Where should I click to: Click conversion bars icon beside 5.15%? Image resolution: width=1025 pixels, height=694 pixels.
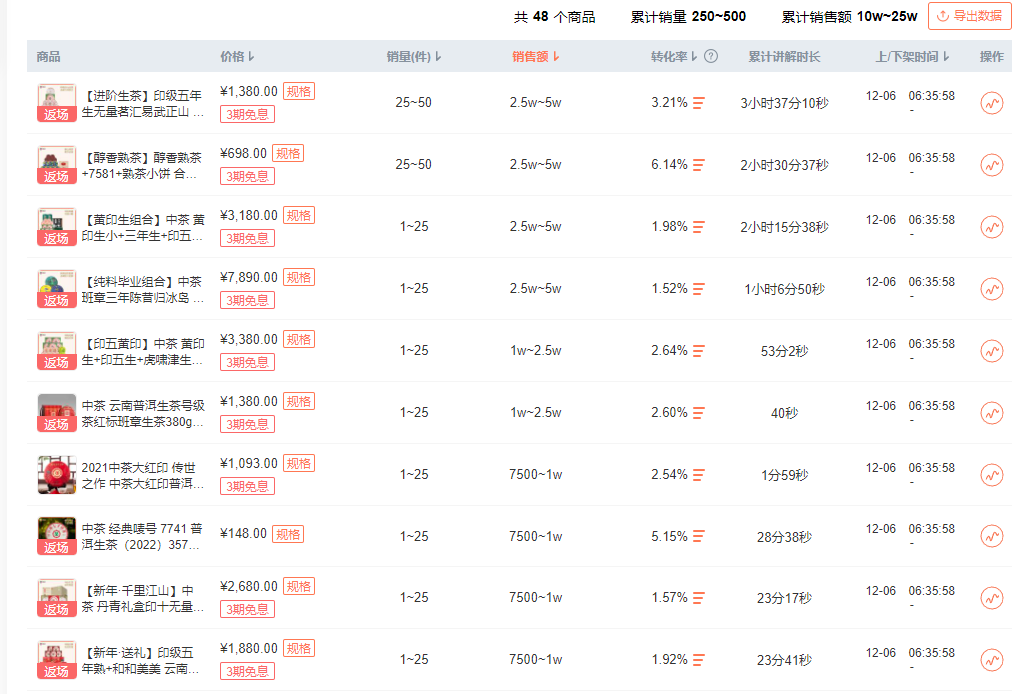[x=699, y=537]
